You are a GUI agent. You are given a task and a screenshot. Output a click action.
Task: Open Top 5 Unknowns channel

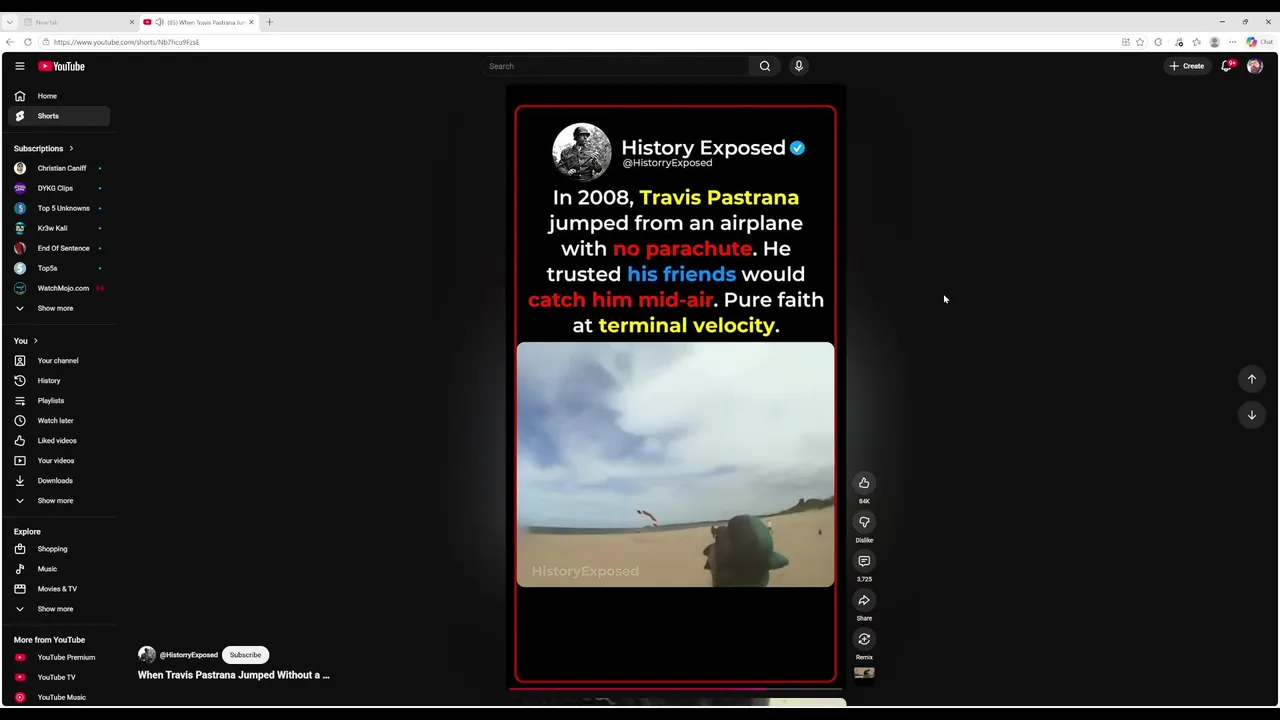pos(59,208)
